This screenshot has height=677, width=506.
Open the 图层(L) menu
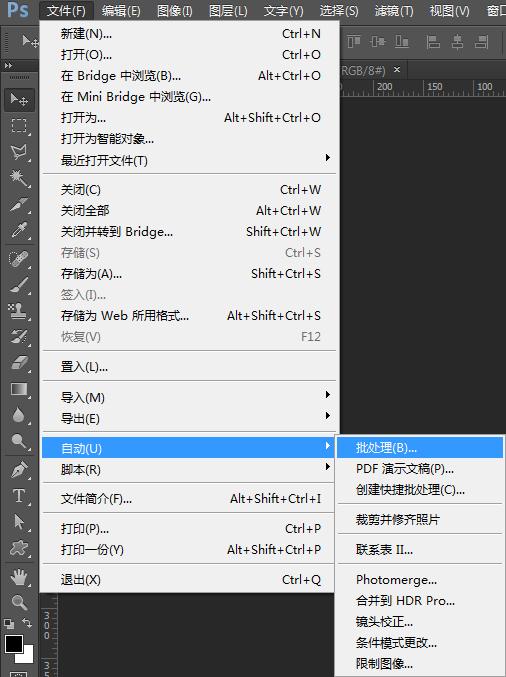pos(228,10)
